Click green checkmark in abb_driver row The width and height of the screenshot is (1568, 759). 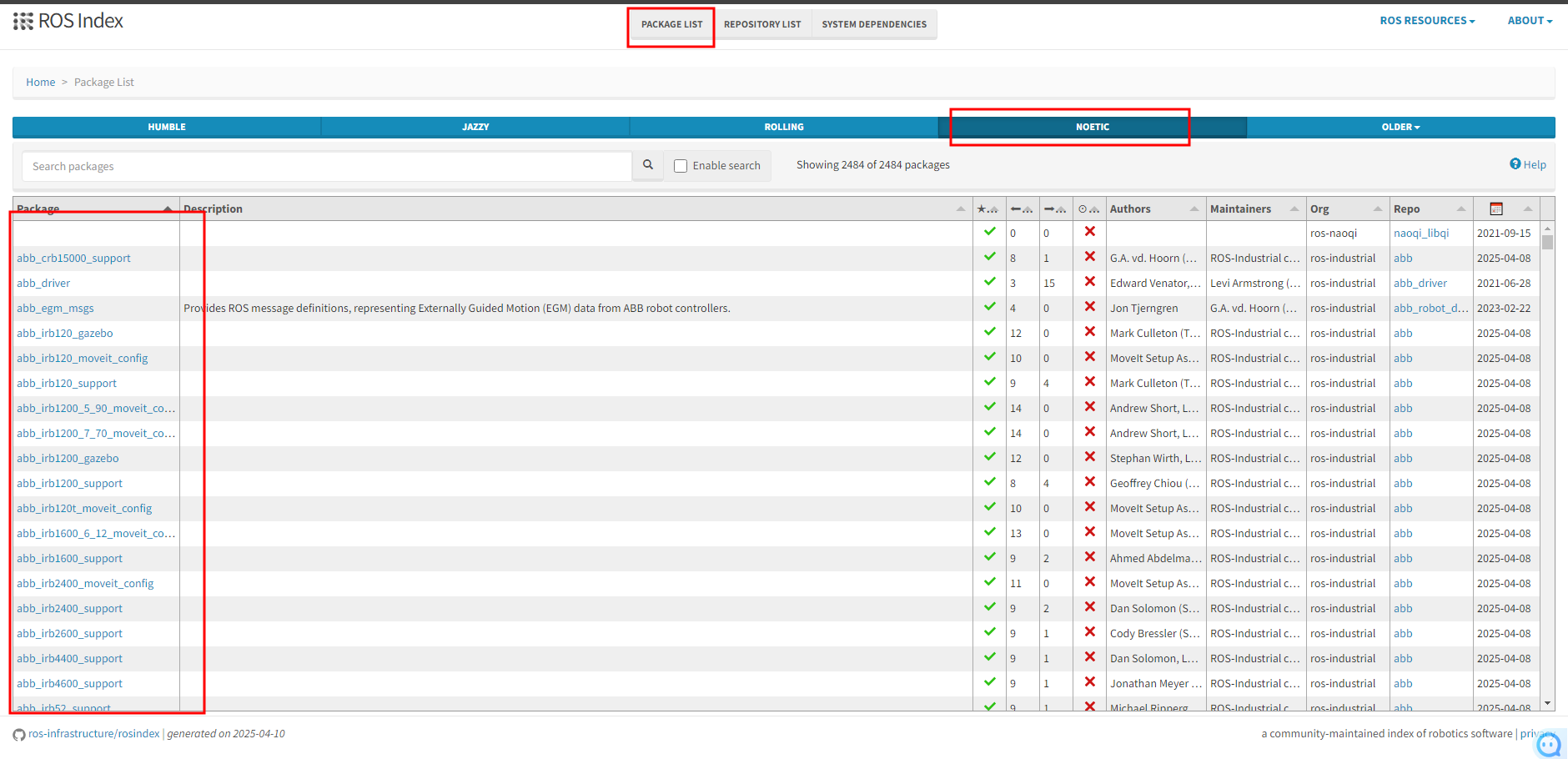(x=990, y=282)
